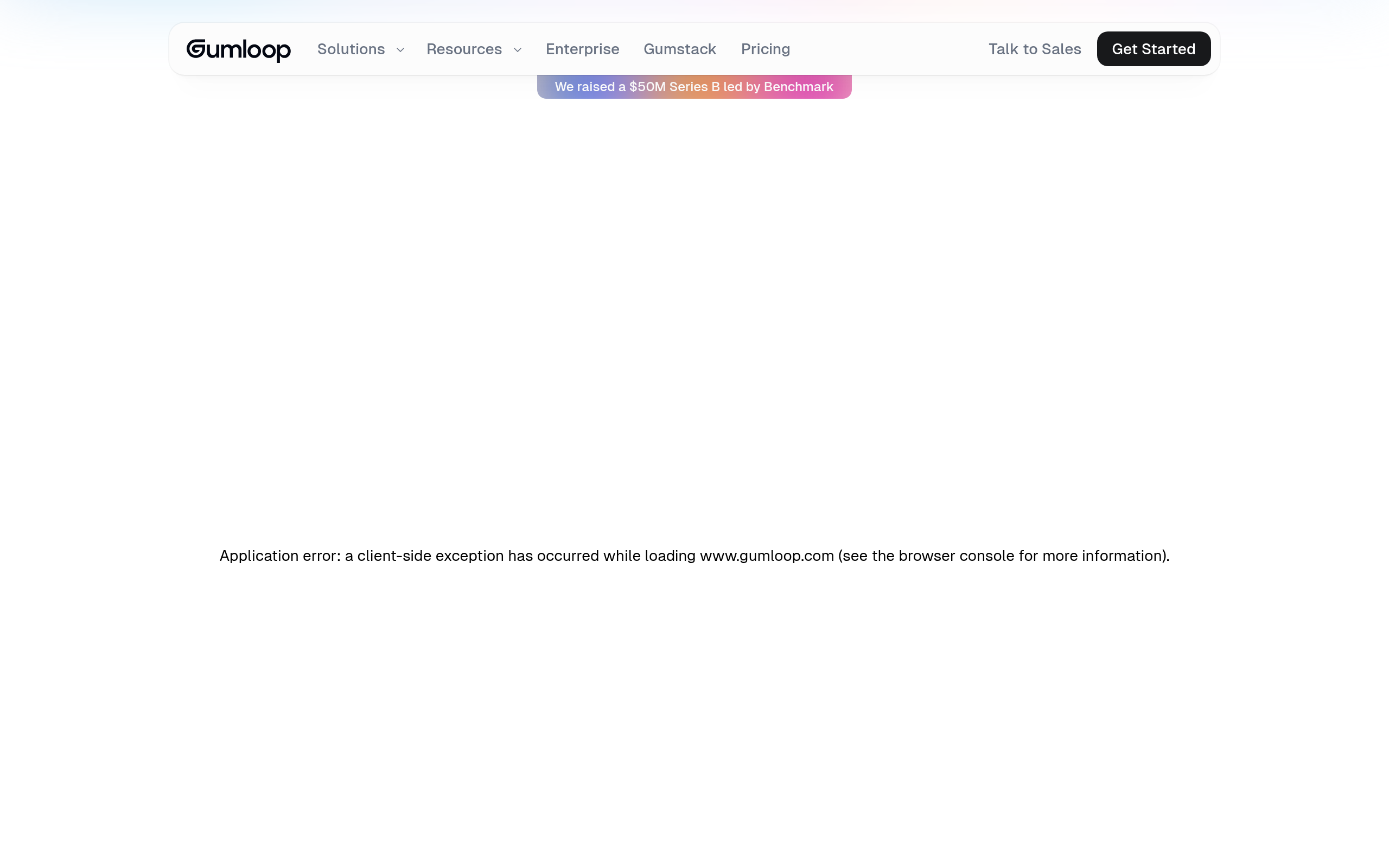Click the word Benchmark in the banner
Viewport: 1389px width, 868px height.
point(798,87)
